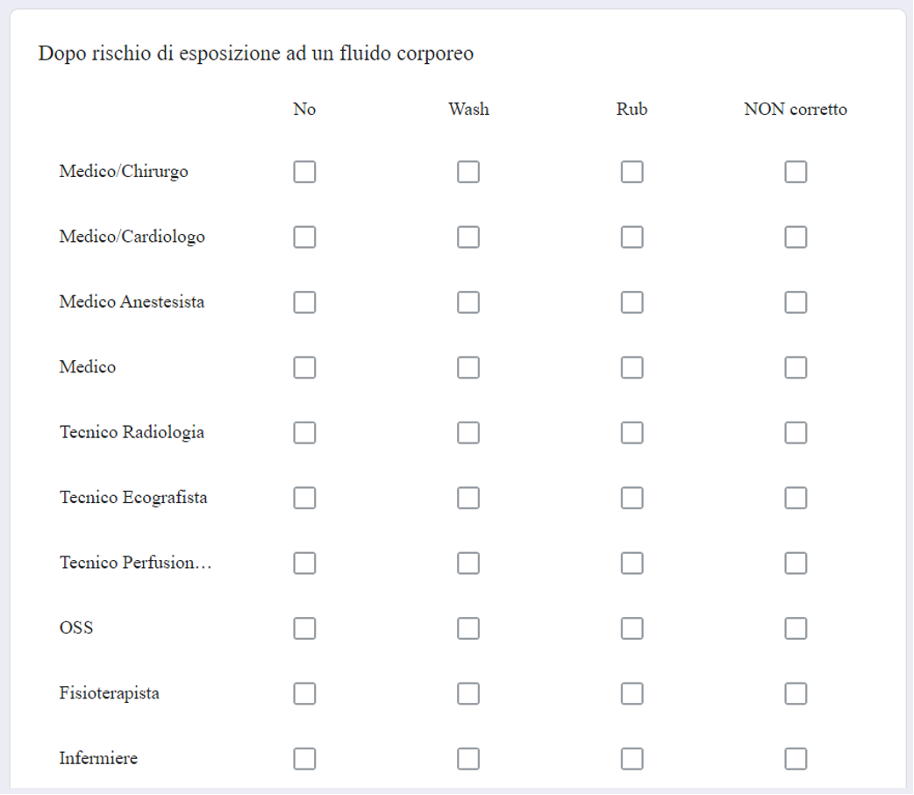Check NON corretto for Medico/Chirurgo
The image size is (914, 795).
click(x=796, y=172)
